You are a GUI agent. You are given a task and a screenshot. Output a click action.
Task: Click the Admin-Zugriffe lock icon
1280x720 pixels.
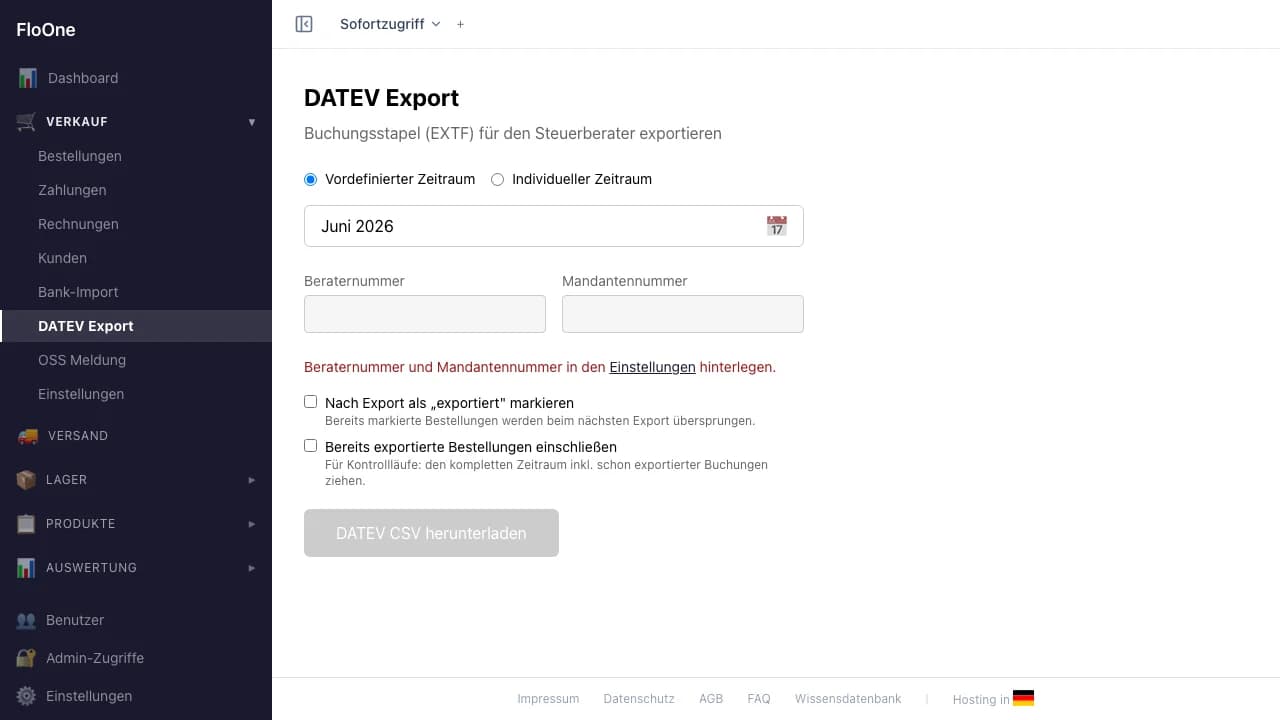click(27, 658)
